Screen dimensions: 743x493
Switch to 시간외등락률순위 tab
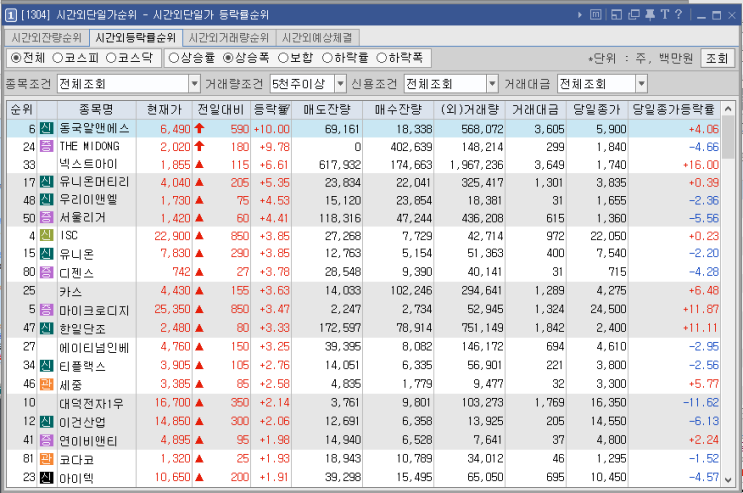click(136, 38)
